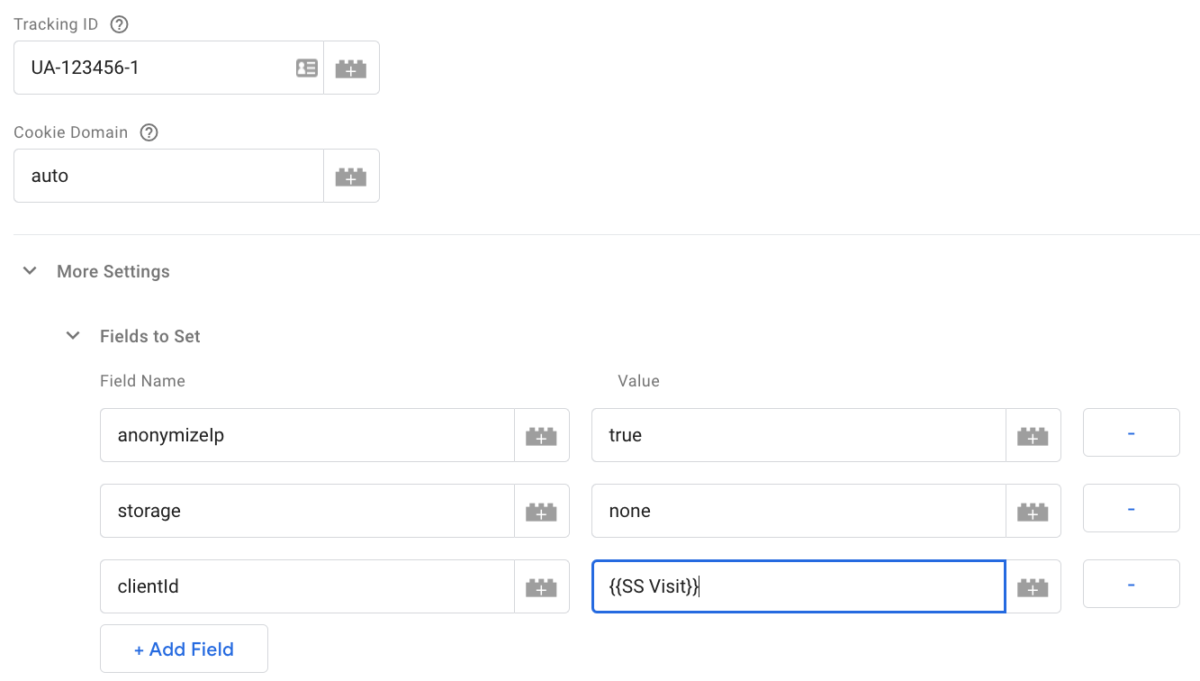Open variable picker for the 'none' value
The image size is (1200, 681).
[1032, 511]
